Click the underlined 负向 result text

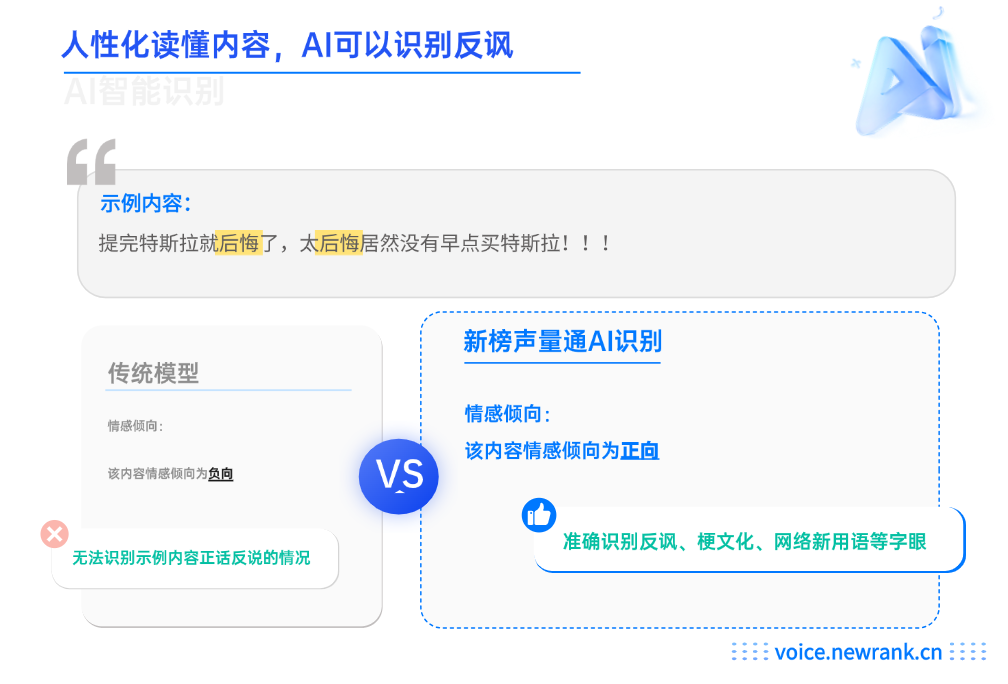click(220, 474)
